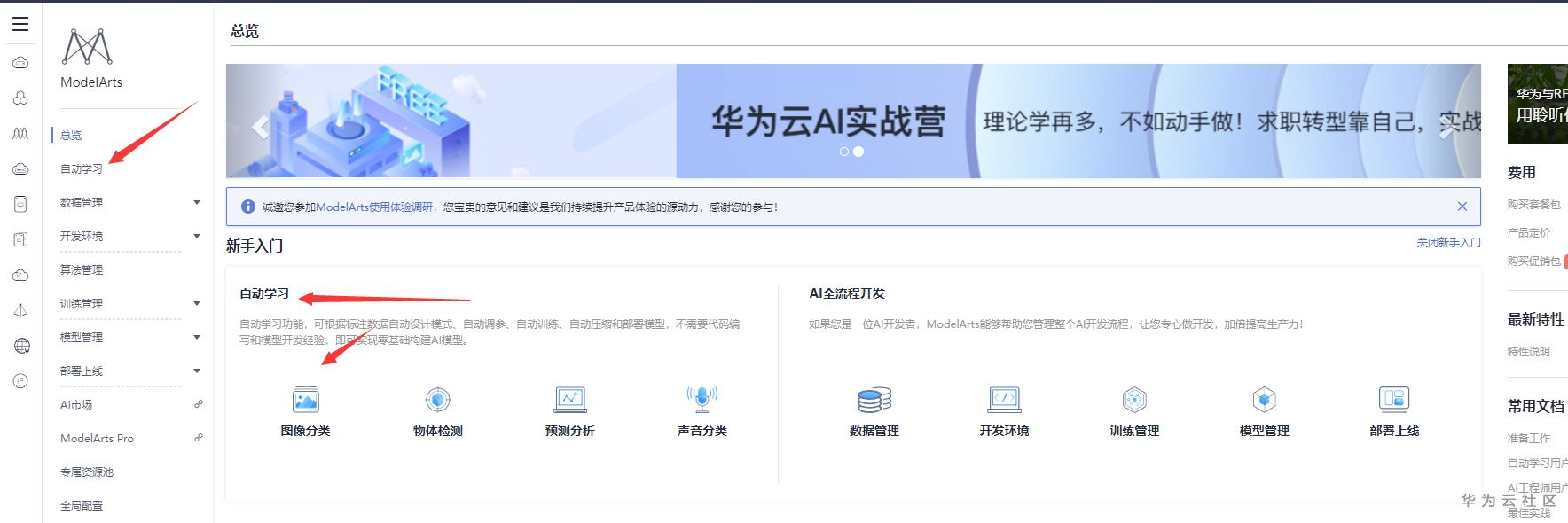Click the 开发环境 label in the sidebar

pyautogui.click(x=82, y=237)
